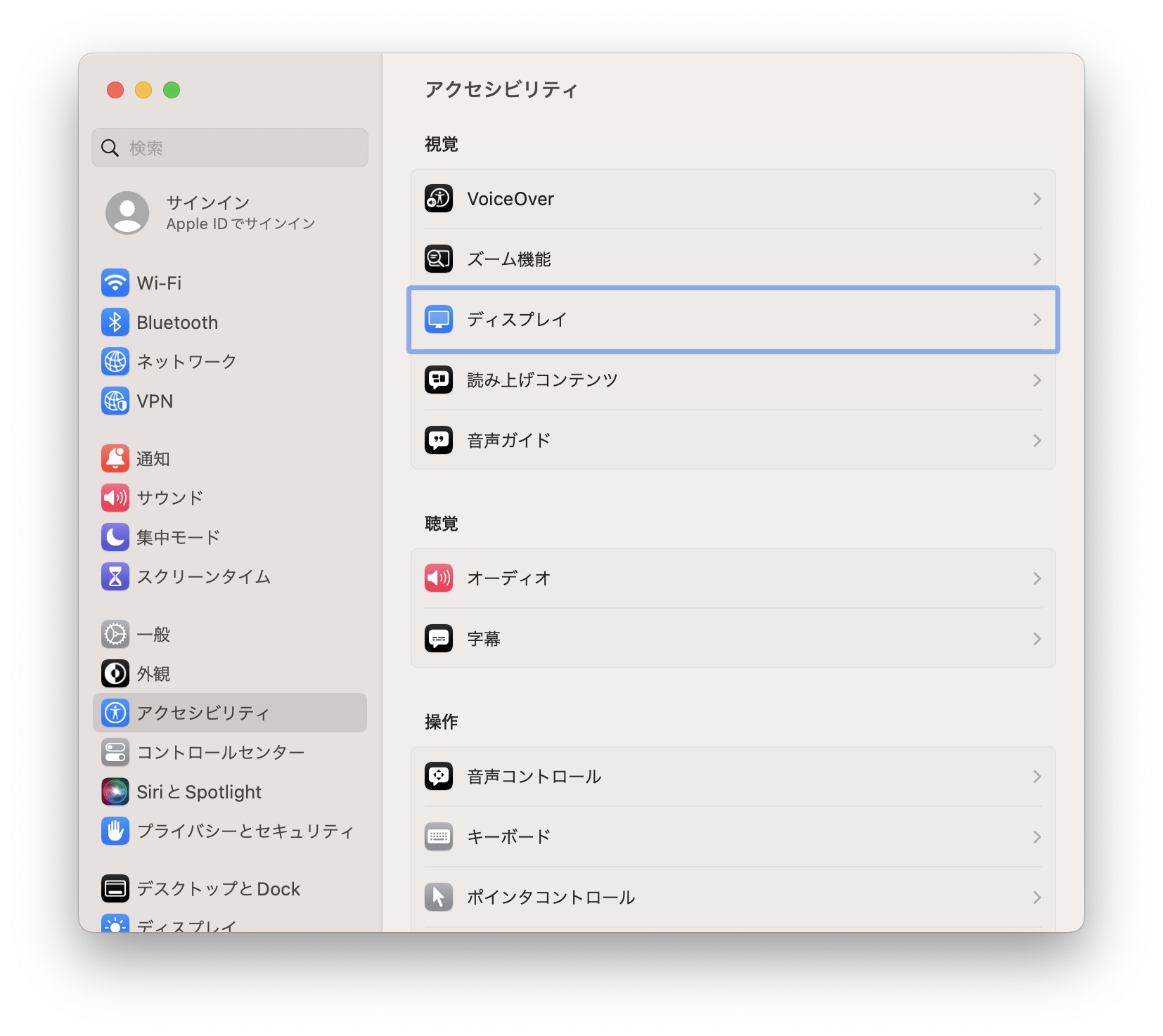Click the VoiceOver accessibility icon
Image resolution: width=1163 pixels, height=1036 pixels.
(x=439, y=199)
